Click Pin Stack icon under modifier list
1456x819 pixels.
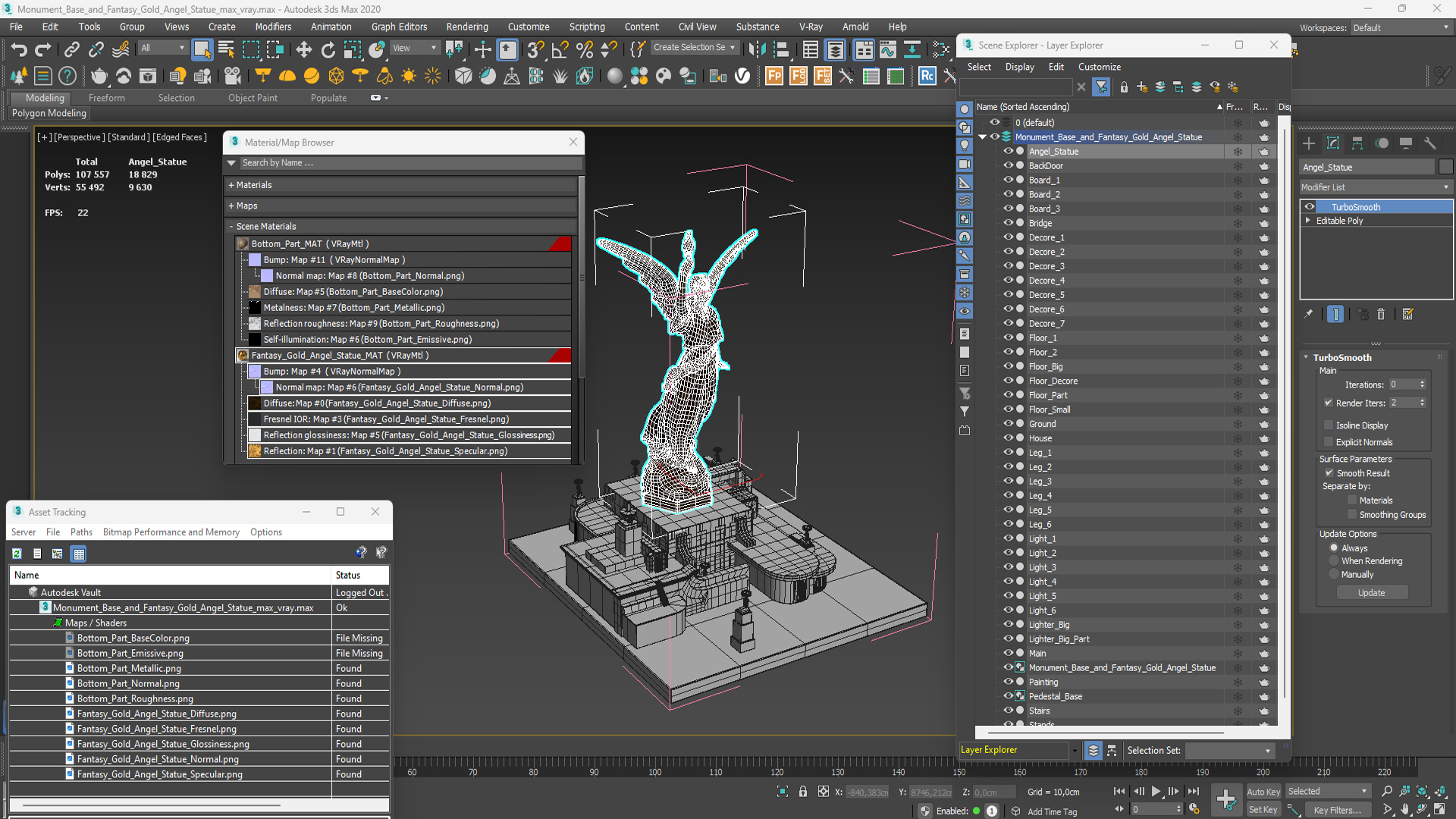(x=1308, y=314)
